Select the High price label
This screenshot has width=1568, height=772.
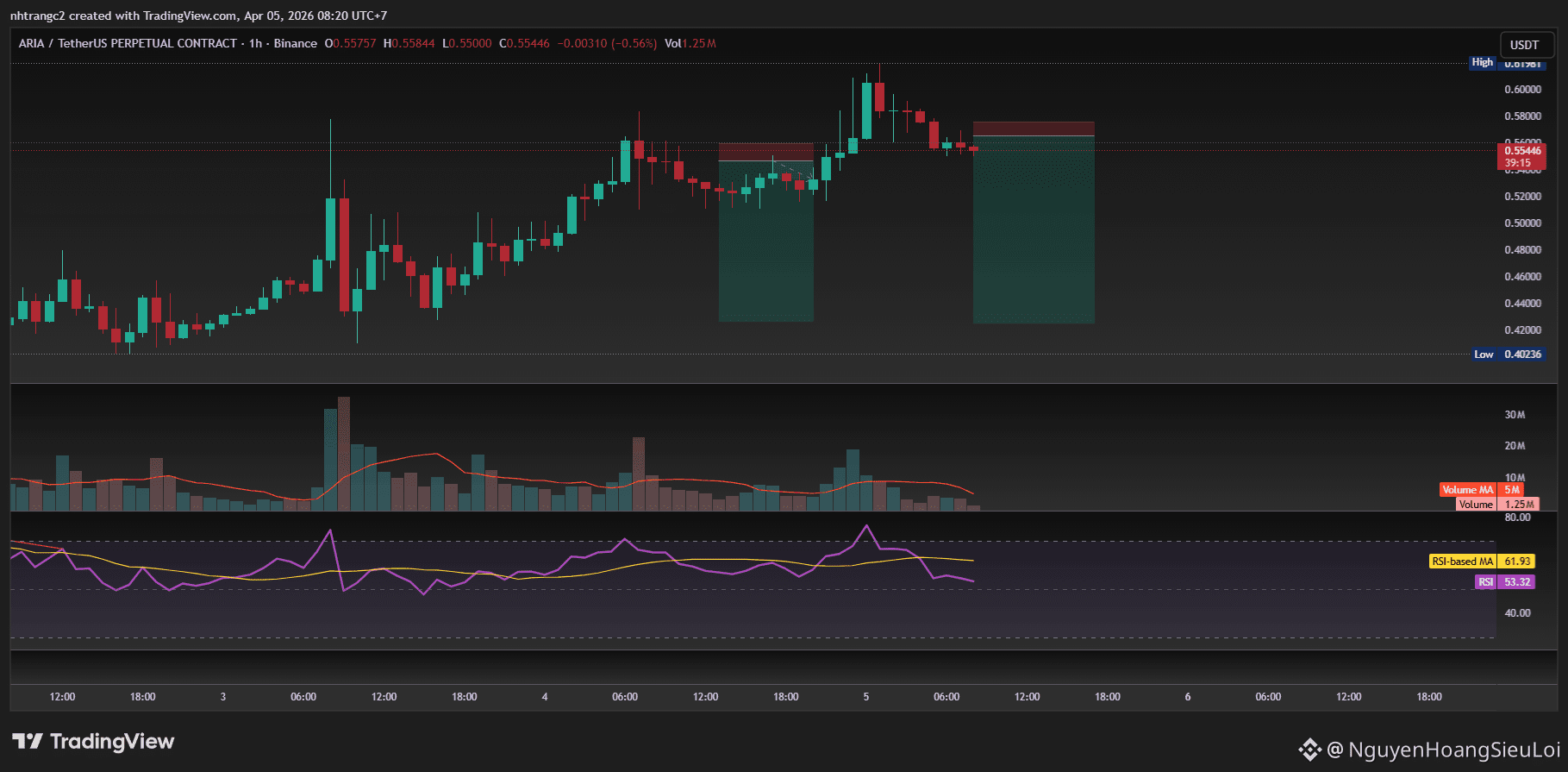click(x=1483, y=62)
